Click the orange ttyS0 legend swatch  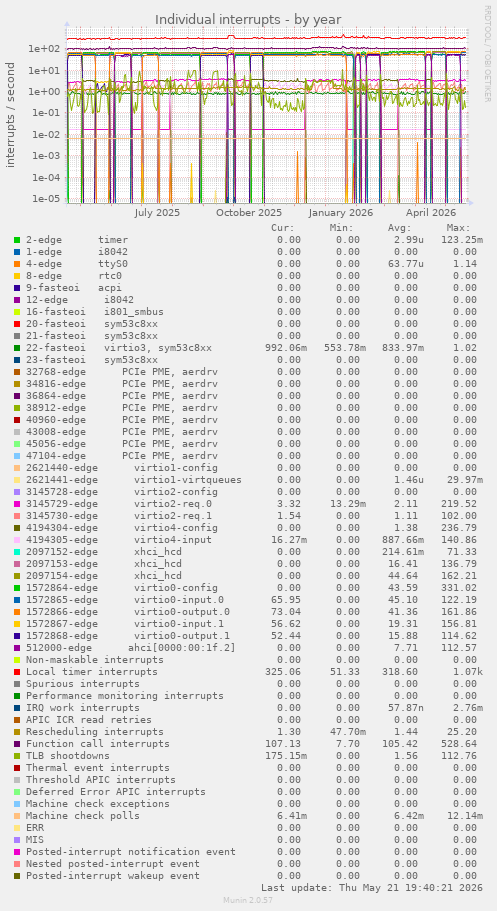click(17, 264)
